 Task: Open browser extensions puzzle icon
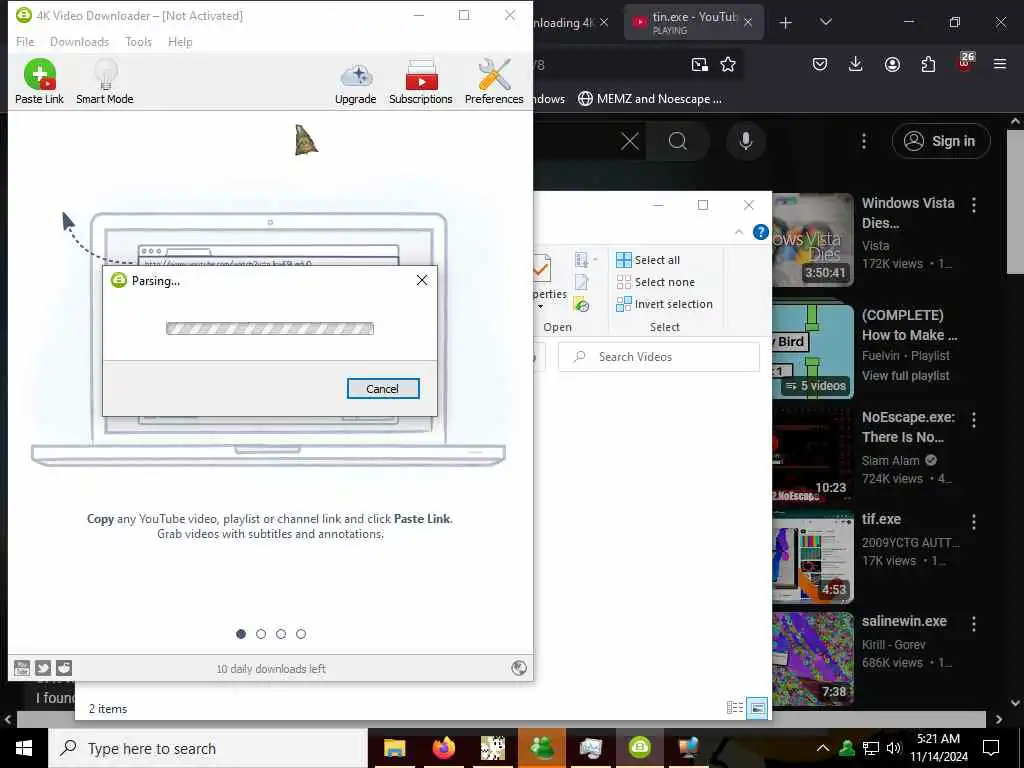pyautogui.click(x=928, y=64)
